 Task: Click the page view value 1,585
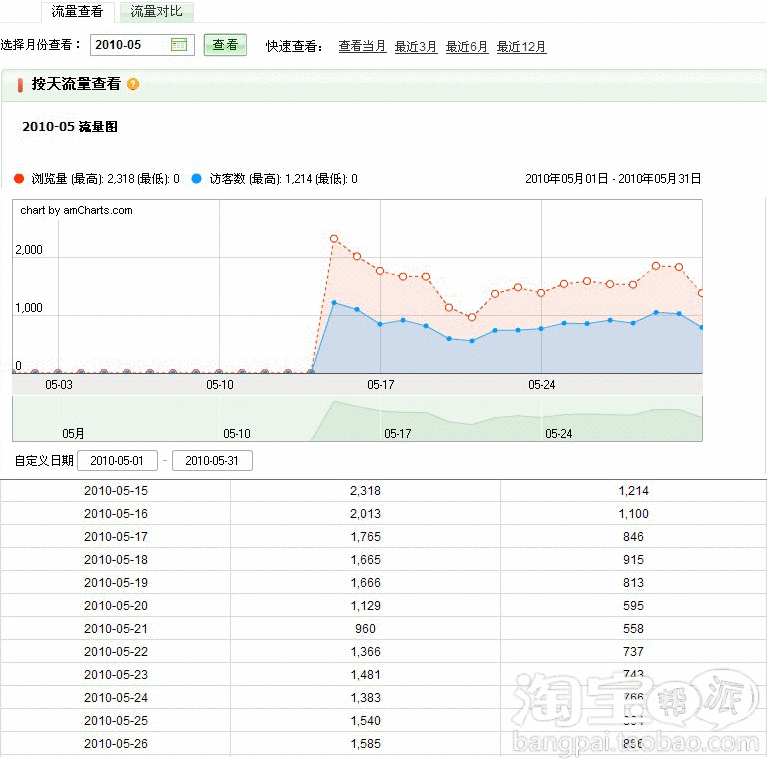(x=365, y=744)
